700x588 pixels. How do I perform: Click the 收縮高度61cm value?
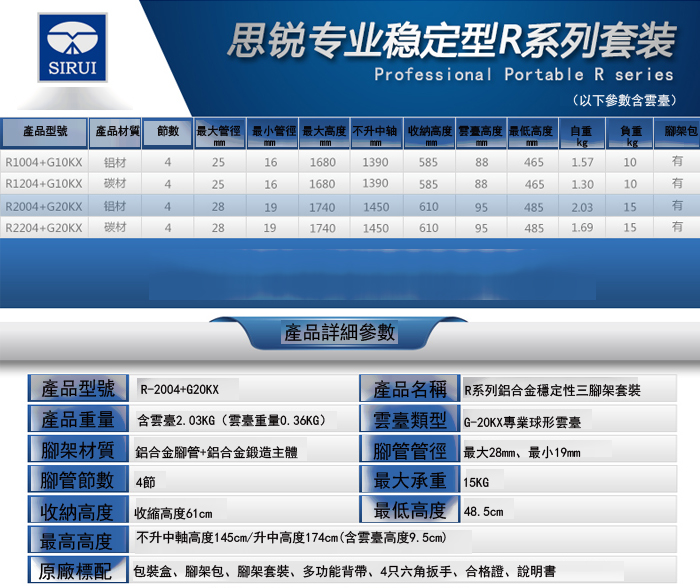click(x=173, y=513)
